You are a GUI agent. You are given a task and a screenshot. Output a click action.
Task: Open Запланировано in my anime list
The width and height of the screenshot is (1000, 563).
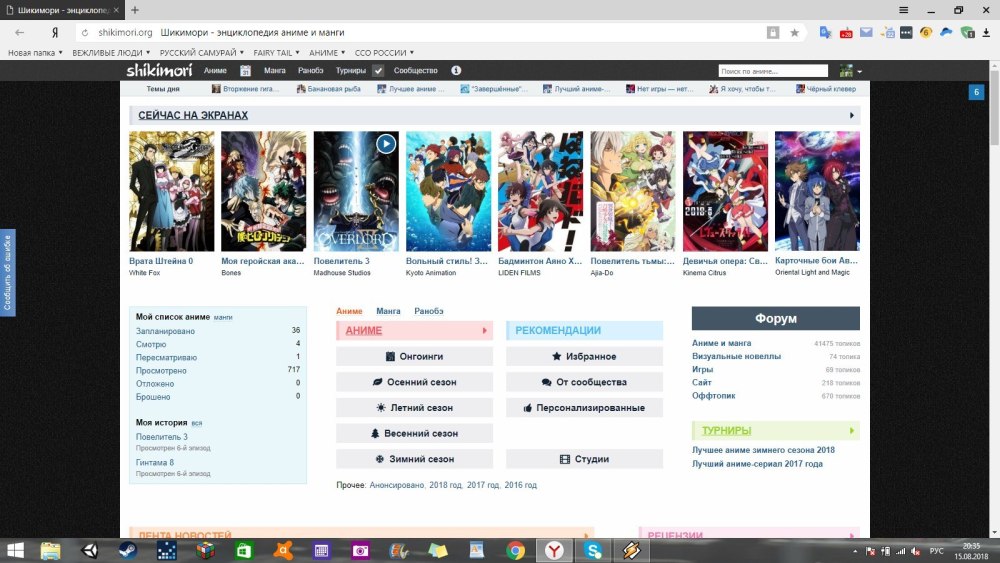coord(165,331)
